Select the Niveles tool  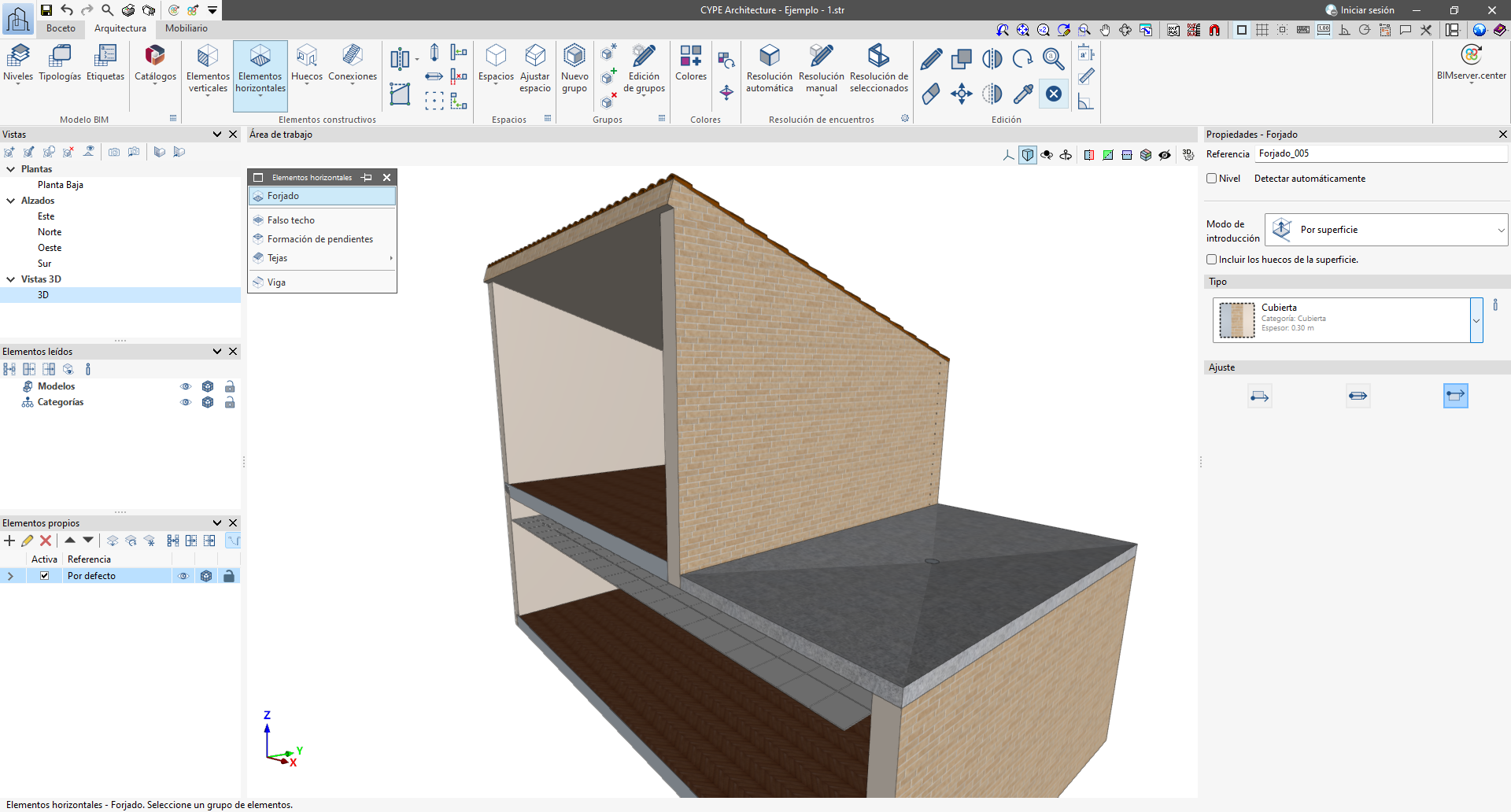pos(18,63)
